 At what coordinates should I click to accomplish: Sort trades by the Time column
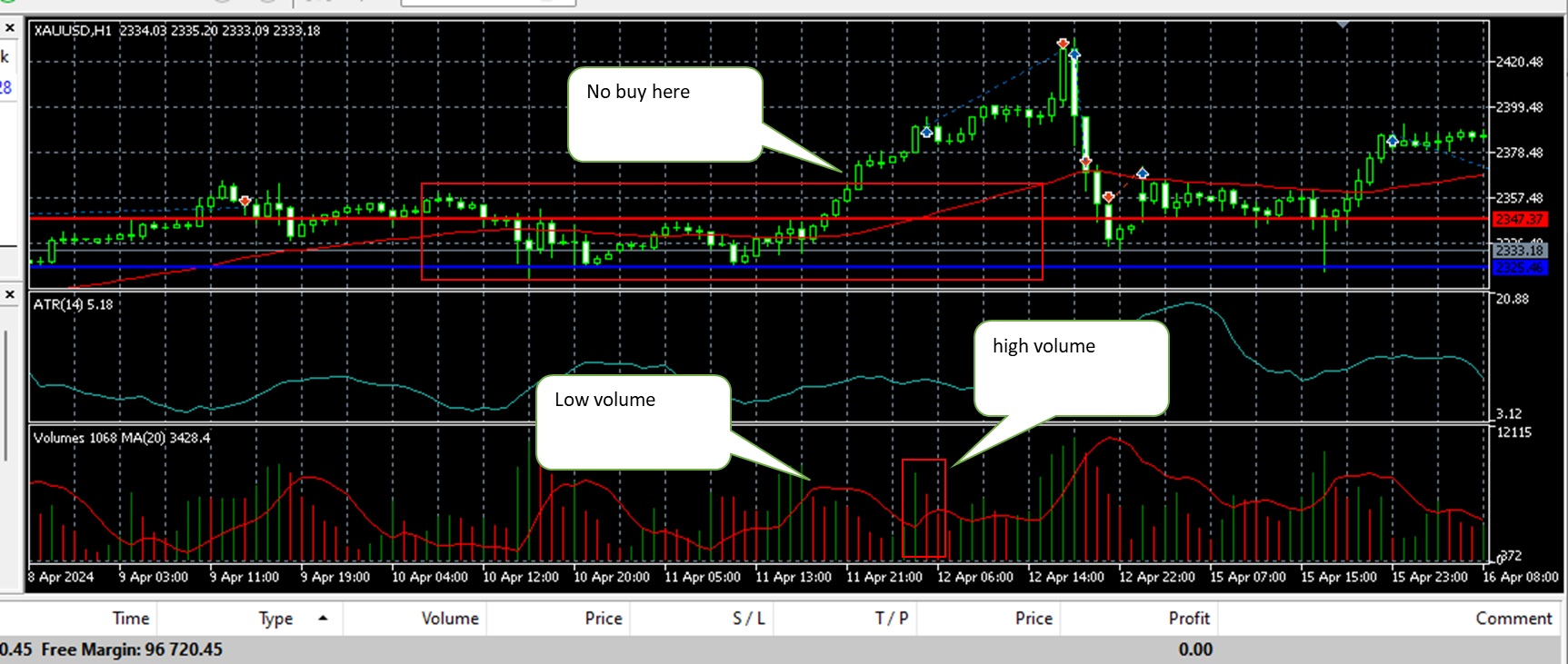click(131, 619)
